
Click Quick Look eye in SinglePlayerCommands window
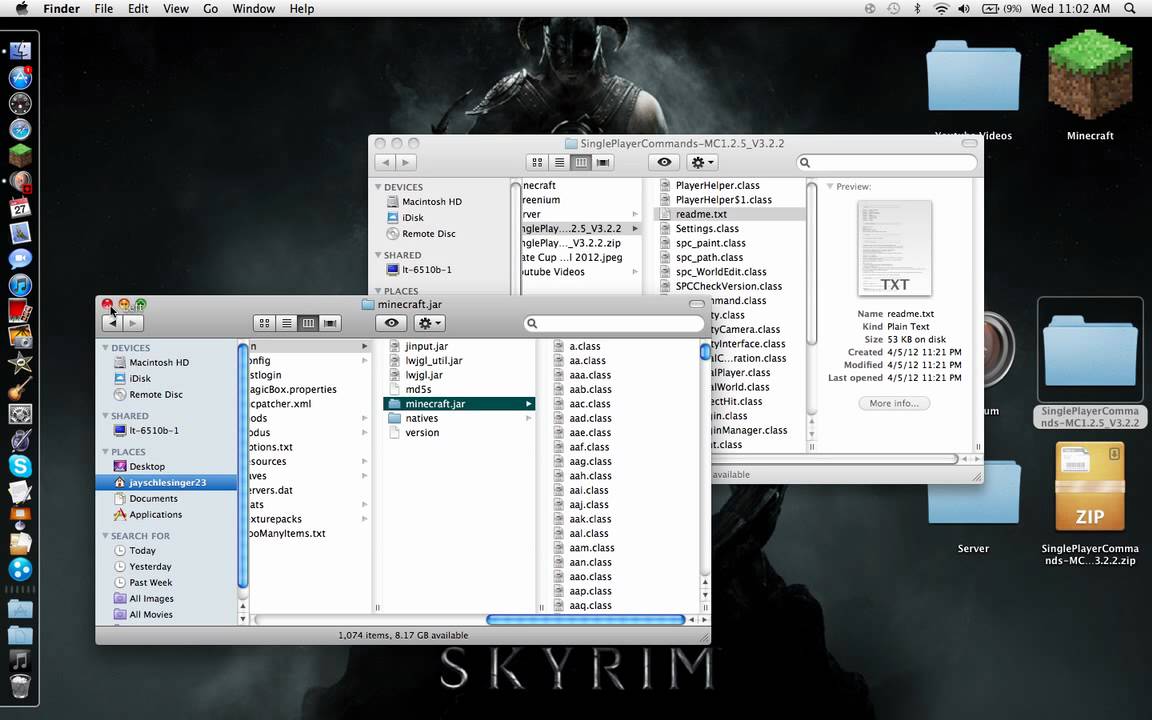click(664, 162)
